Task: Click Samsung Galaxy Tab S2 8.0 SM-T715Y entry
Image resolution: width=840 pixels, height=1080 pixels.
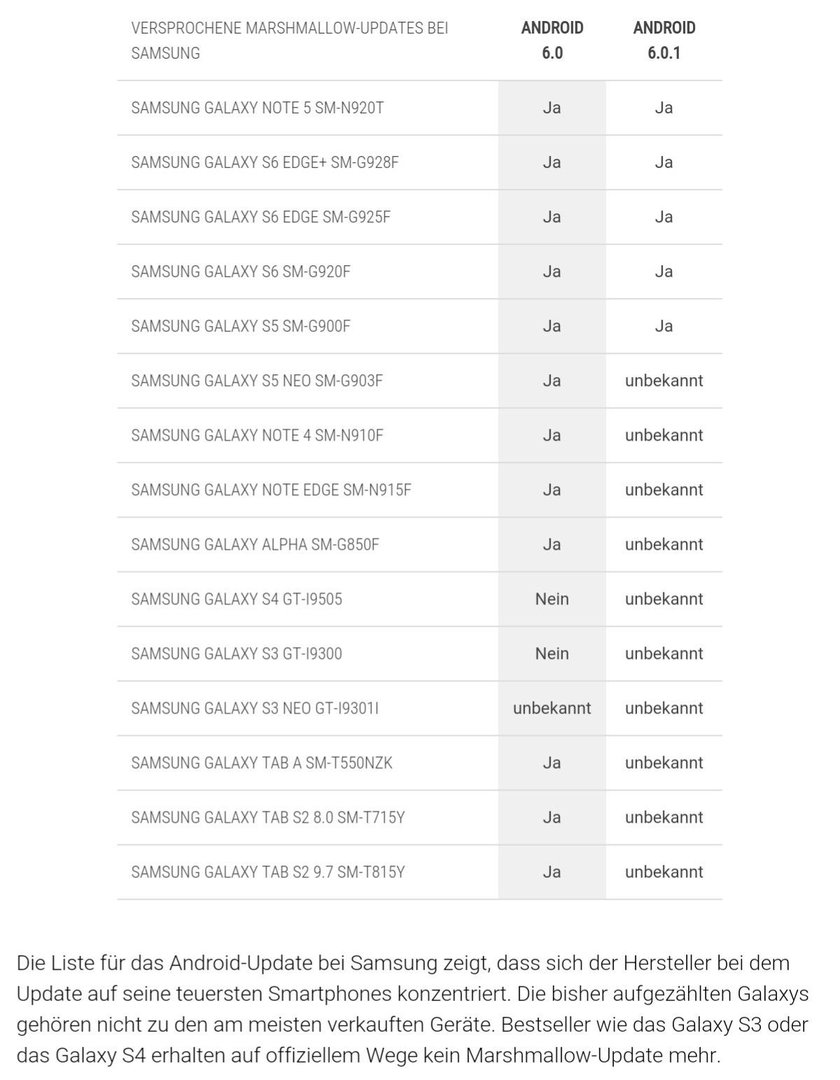Action: (x=268, y=817)
